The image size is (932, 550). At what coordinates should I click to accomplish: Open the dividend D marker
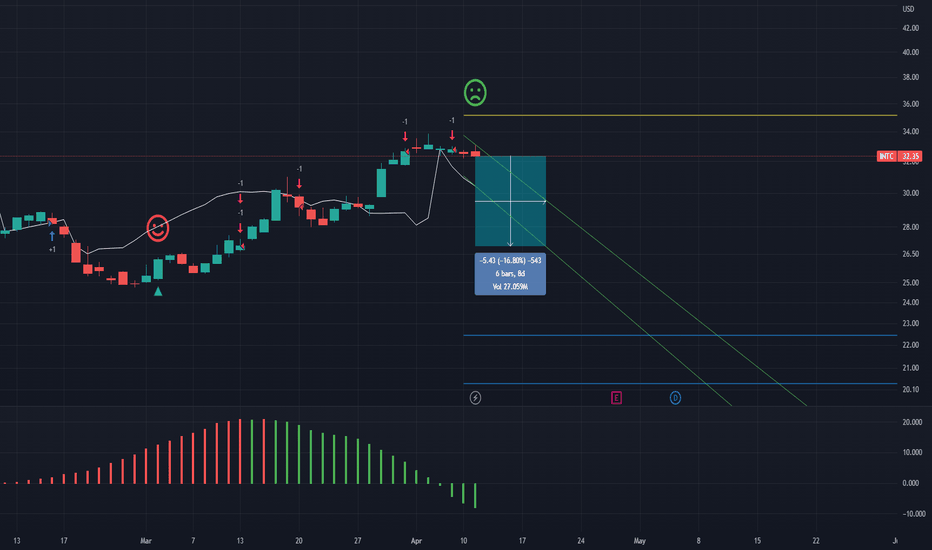tap(675, 398)
